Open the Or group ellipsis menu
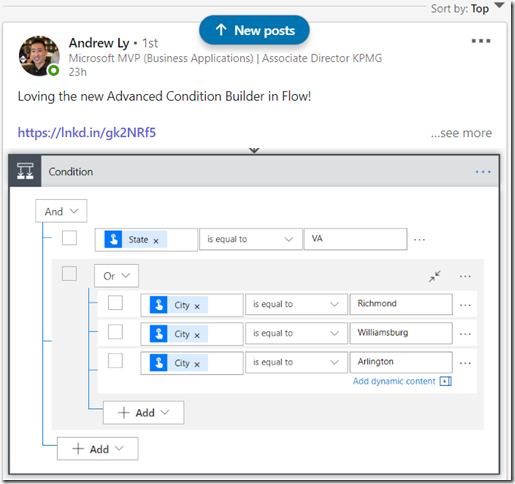 point(465,276)
